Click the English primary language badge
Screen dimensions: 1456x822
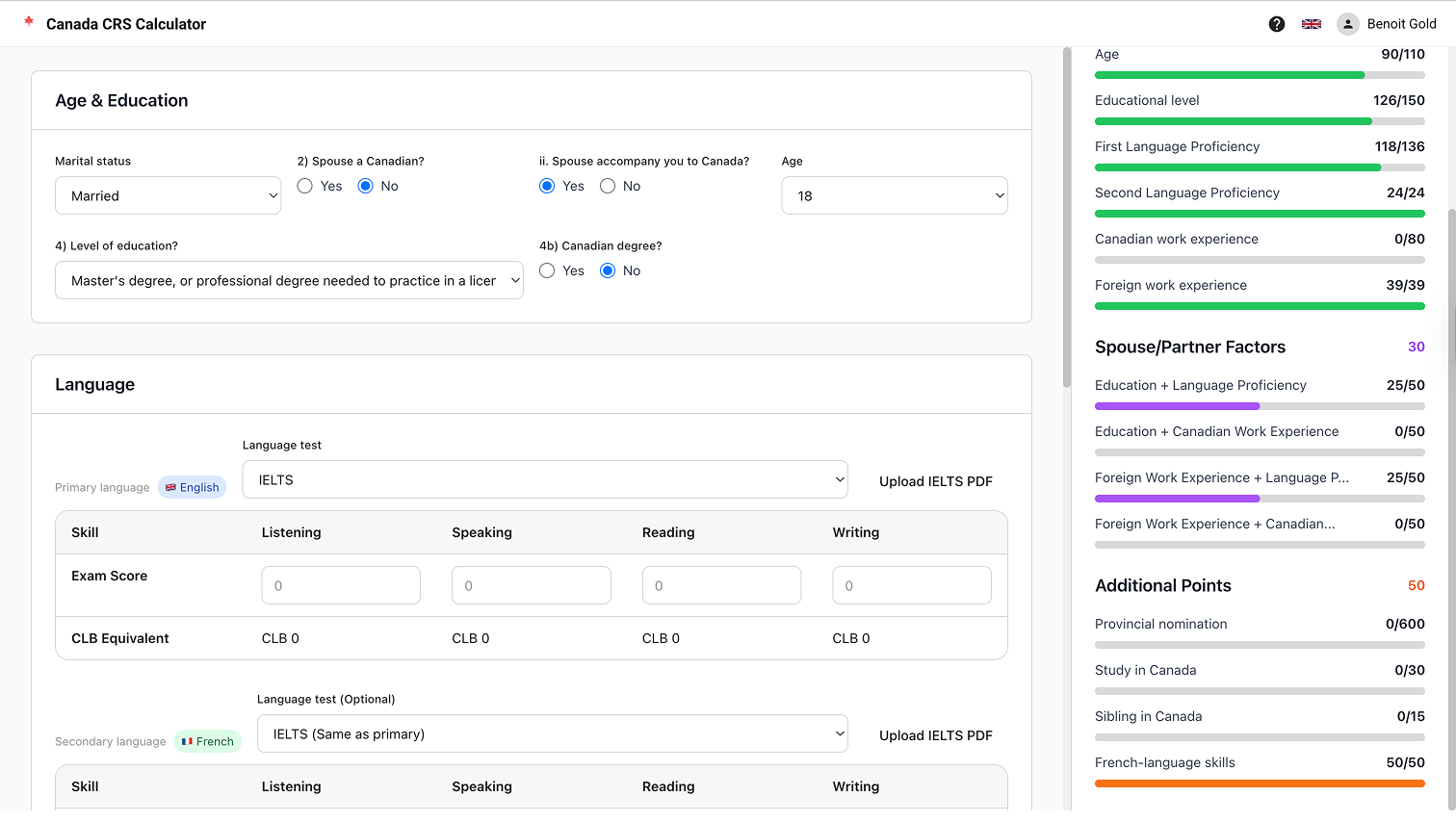192,486
